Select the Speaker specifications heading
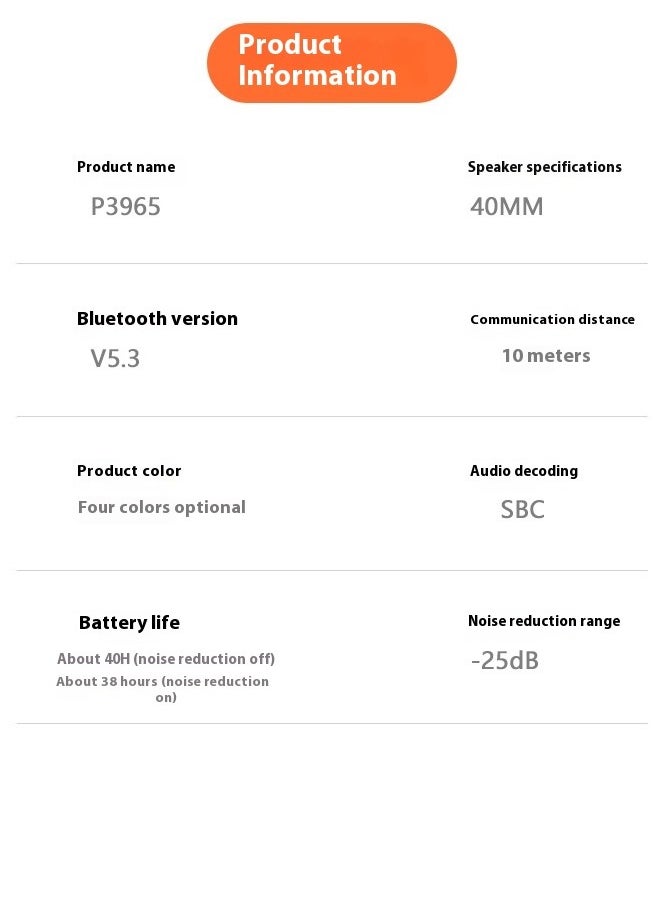The height and width of the screenshot is (907, 662). pyautogui.click(x=545, y=167)
